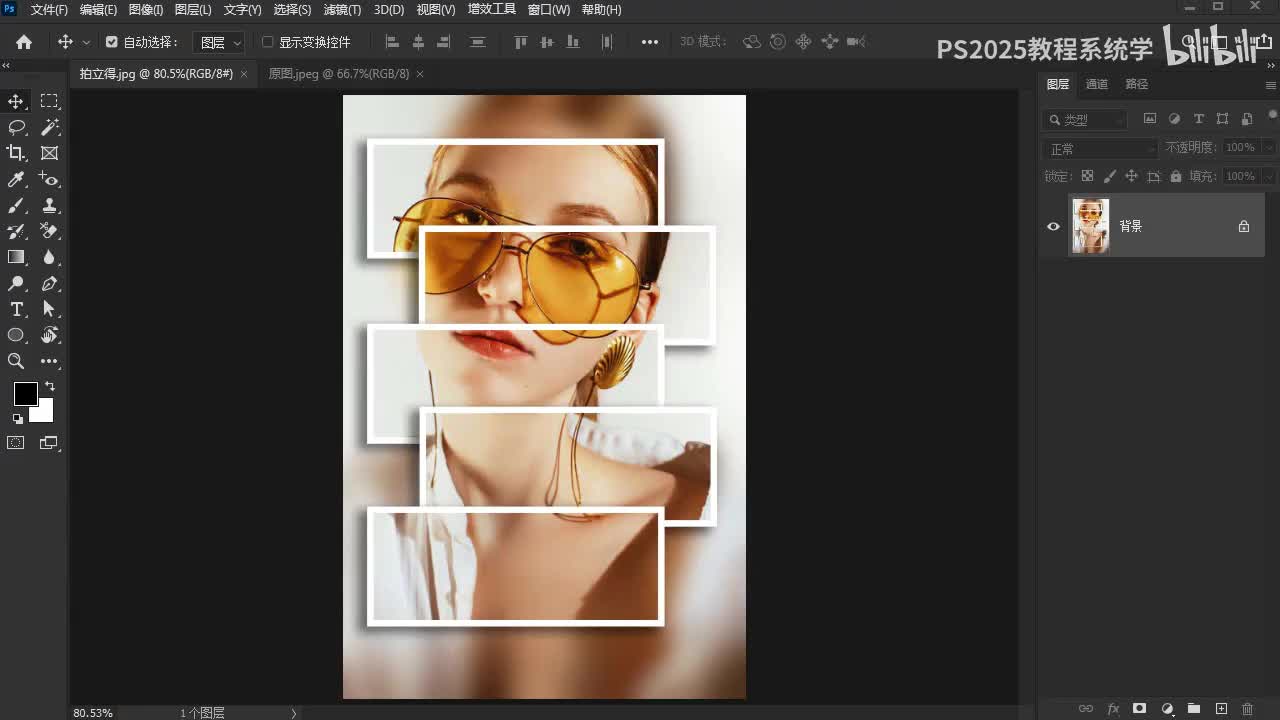
Task: Uncheck the 自动选择 checkbox
Action: (x=111, y=42)
